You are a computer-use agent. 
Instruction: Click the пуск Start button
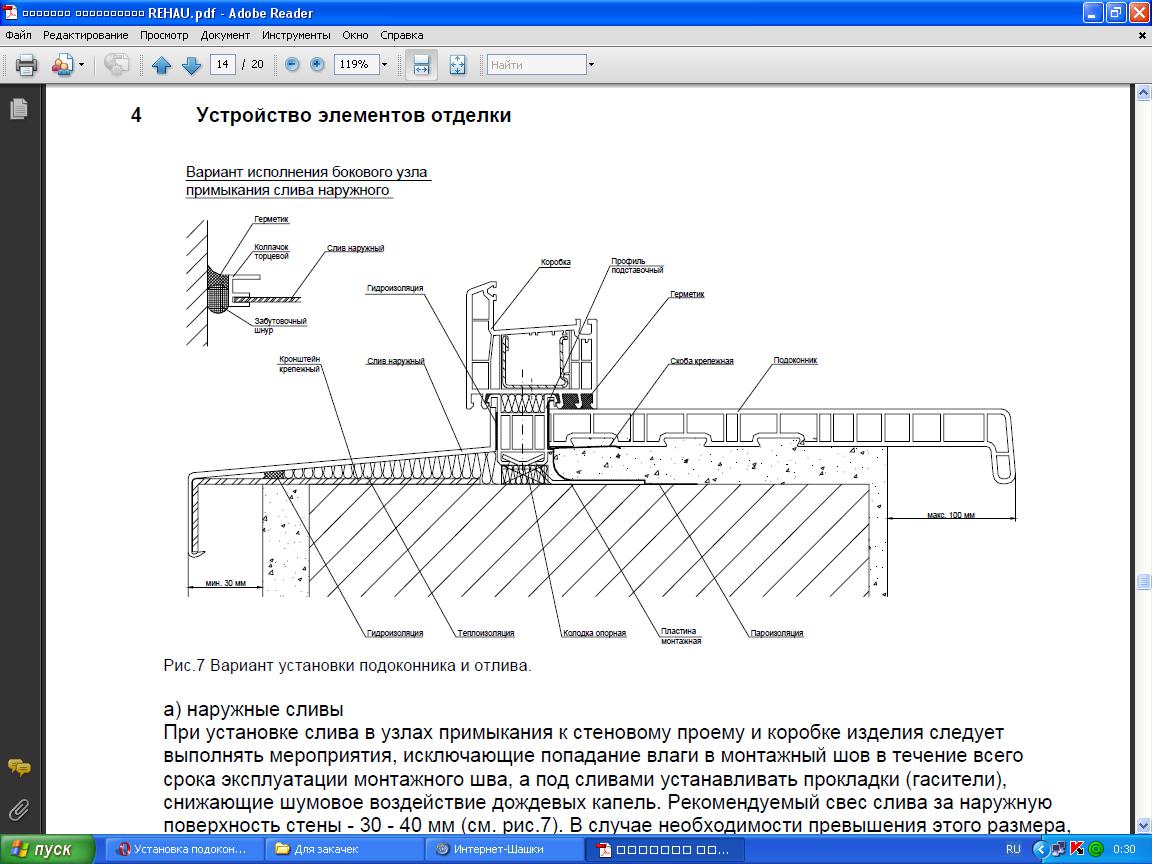click(46, 849)
